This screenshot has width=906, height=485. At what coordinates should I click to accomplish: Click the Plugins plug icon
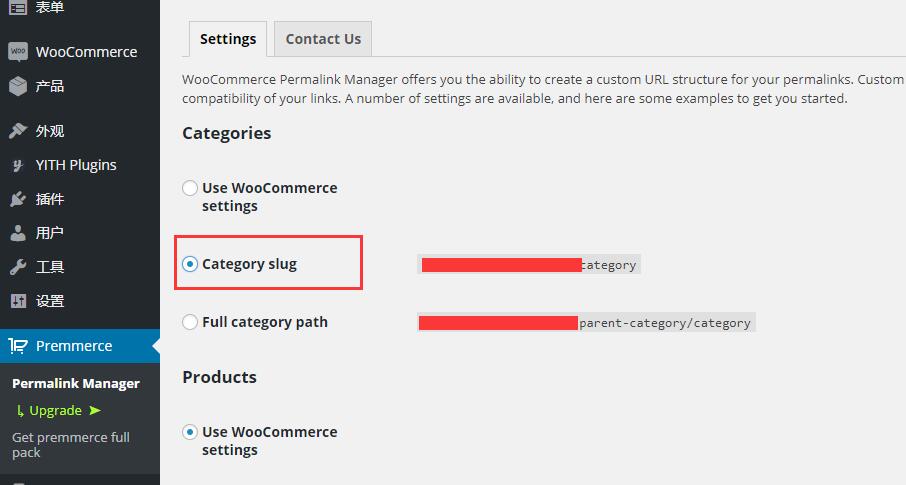[18, 199]
